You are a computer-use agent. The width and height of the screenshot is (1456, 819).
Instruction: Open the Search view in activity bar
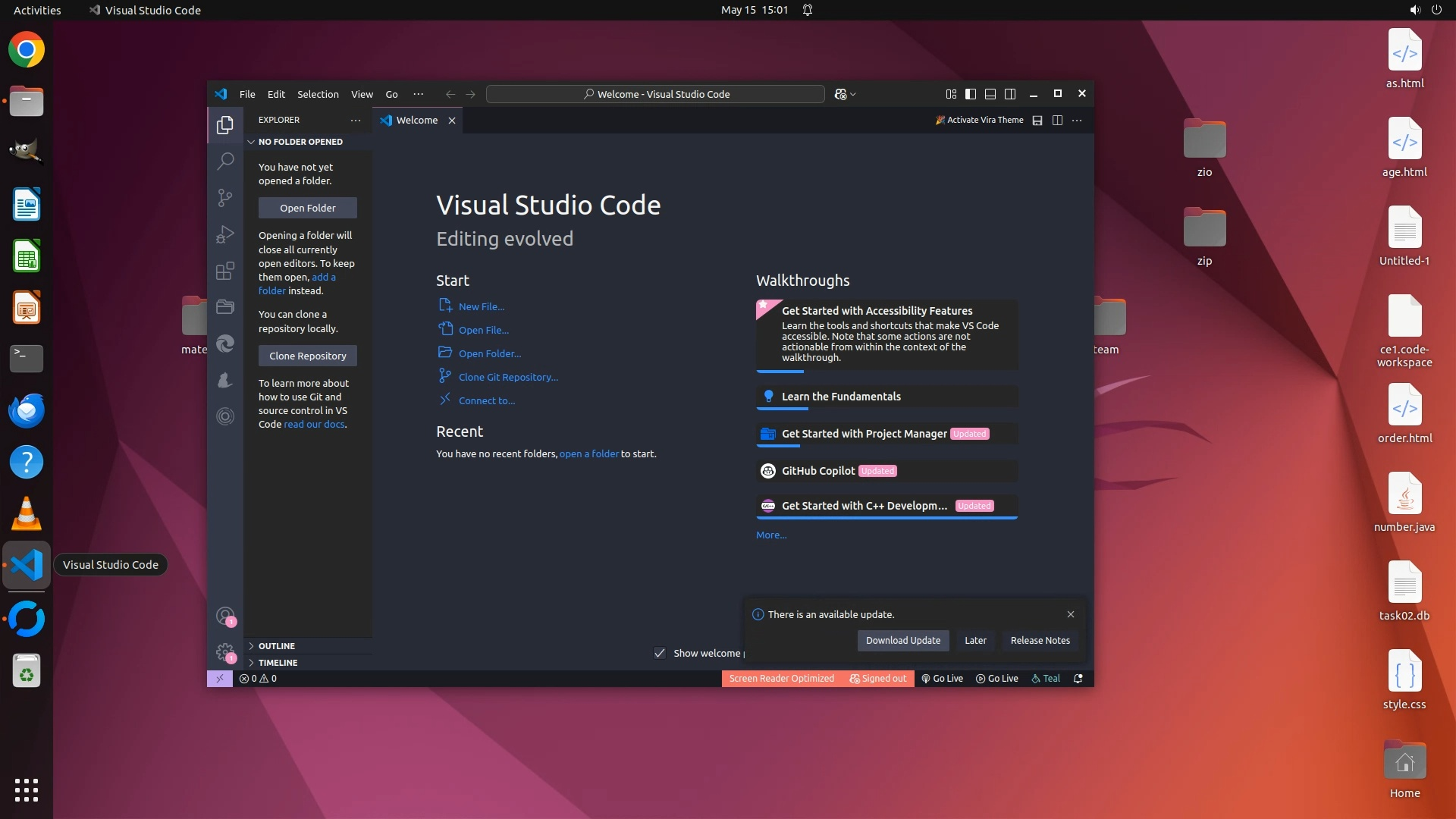225,161
